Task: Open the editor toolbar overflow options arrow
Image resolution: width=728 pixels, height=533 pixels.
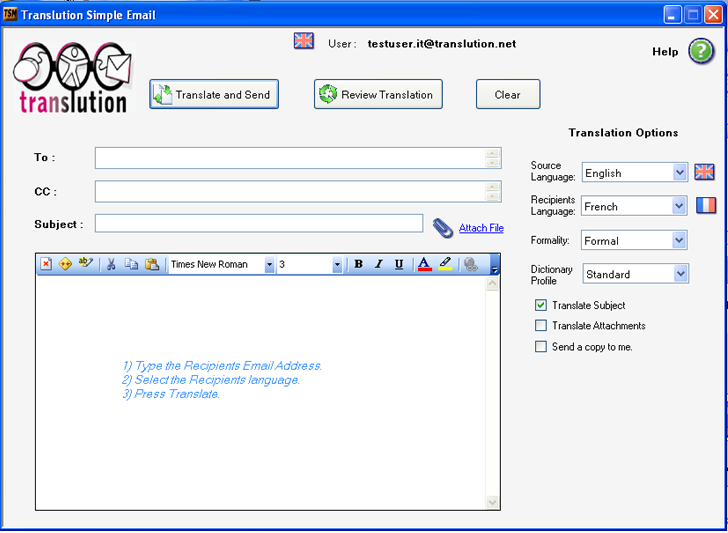Action: (494, 265)
